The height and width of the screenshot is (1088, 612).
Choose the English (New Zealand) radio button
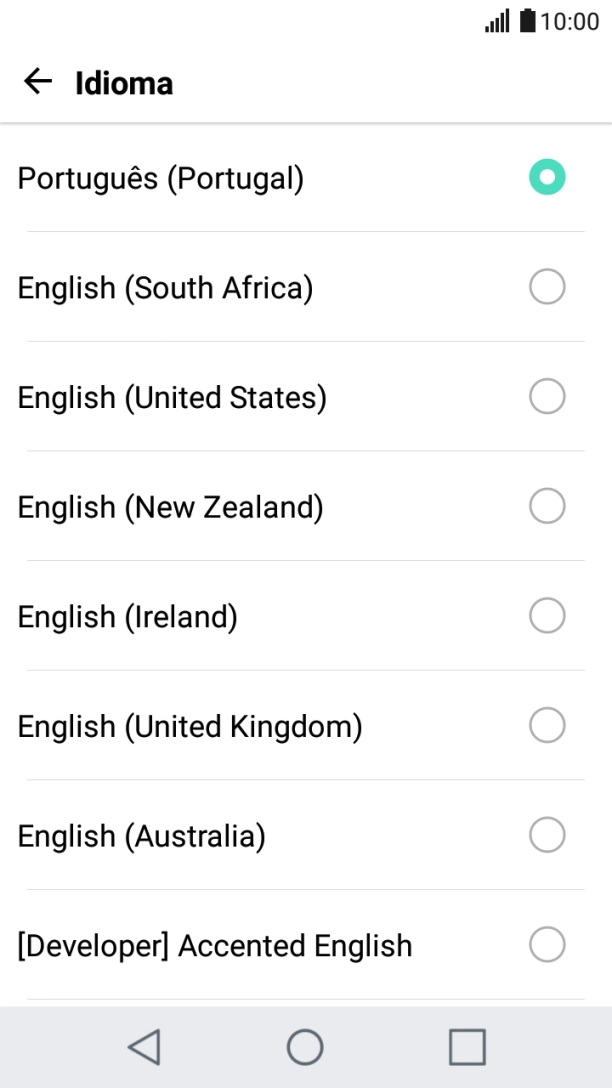[547, 507]
